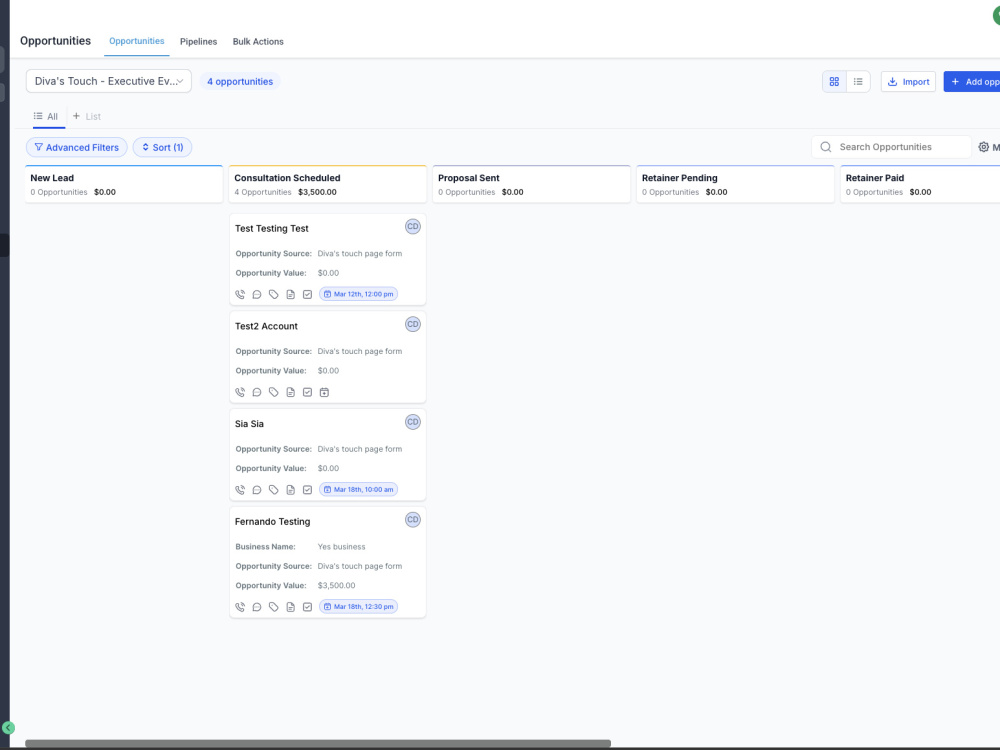Focus the Search Opportunities field
The width and height of the screenshot is (1000, 750).
coord(892,147)
